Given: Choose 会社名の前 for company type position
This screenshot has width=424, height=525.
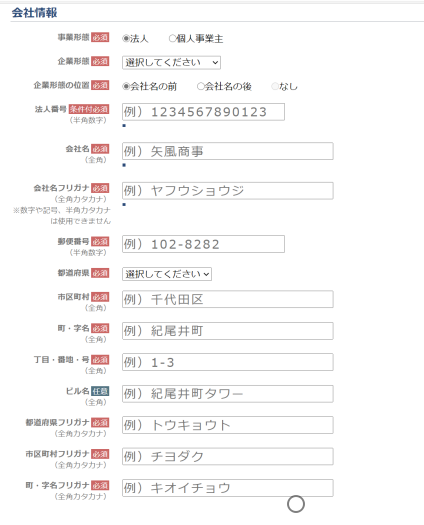Looking at the screenshot, I should (x=126, y=86).
